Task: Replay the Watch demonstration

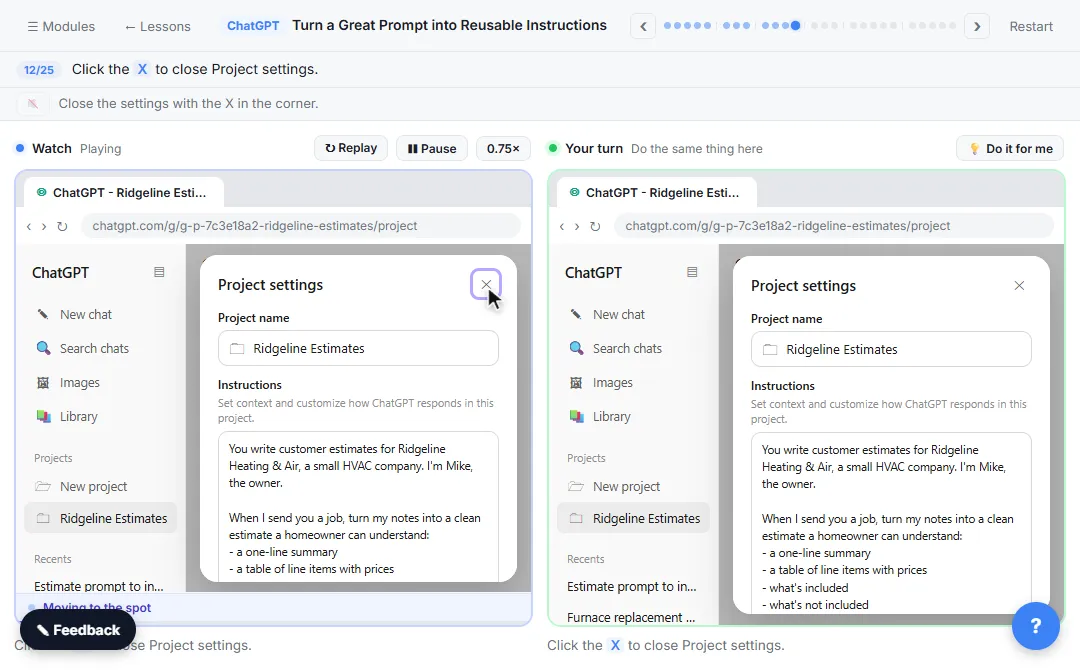Action: 351,148
